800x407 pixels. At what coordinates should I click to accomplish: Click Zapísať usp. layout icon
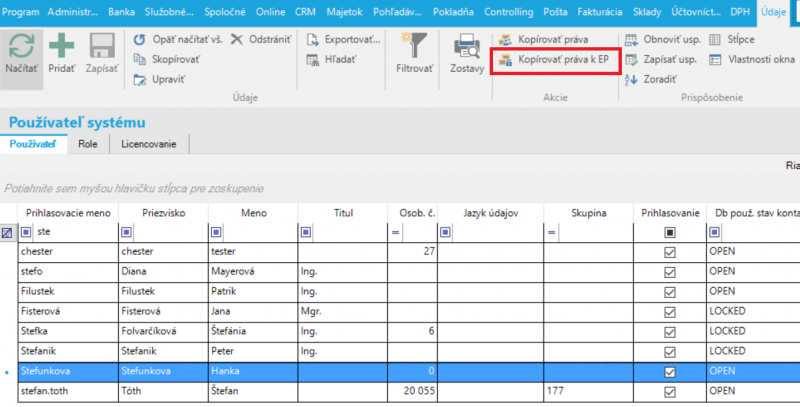point(631,59)
